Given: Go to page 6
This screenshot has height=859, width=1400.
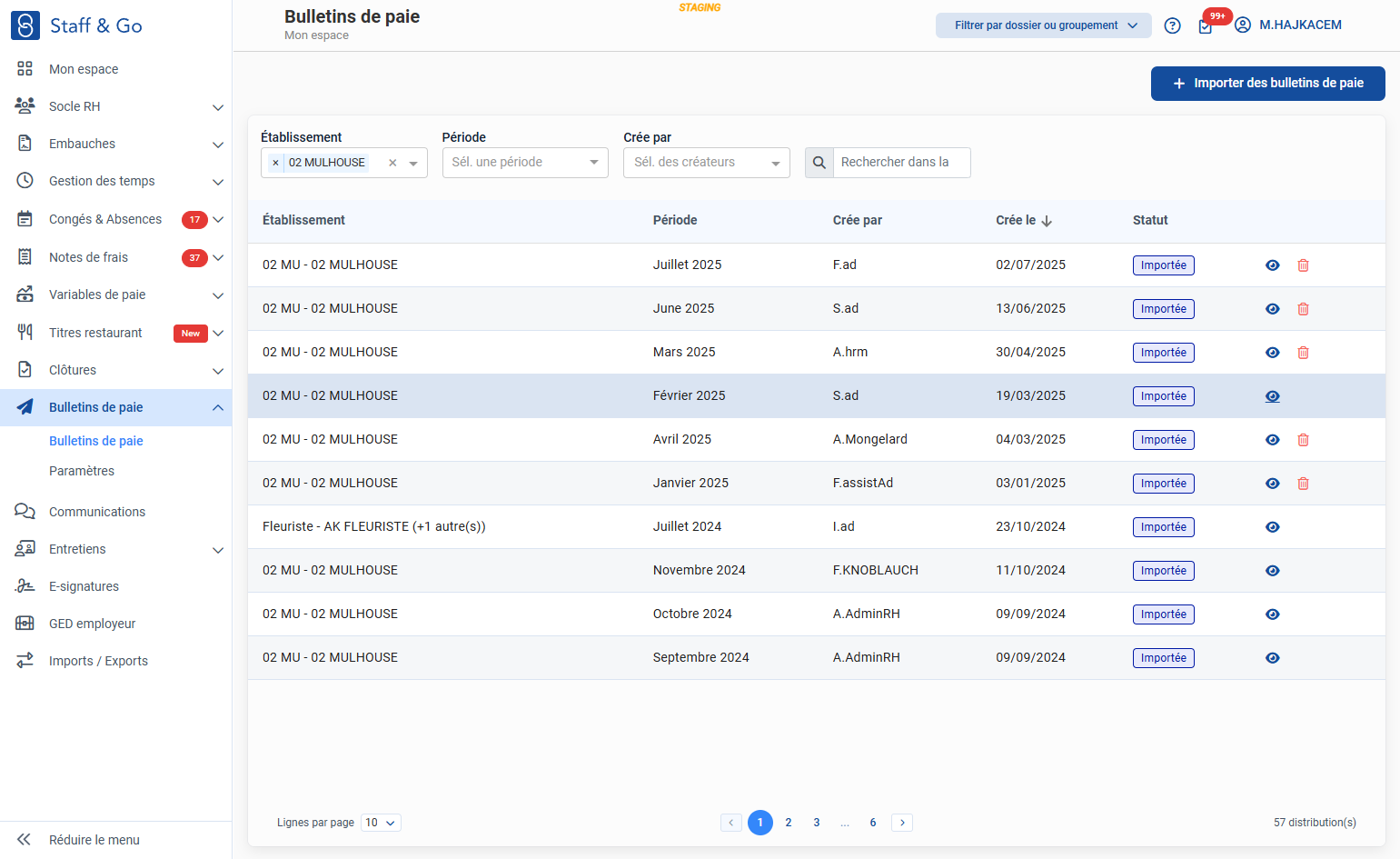Looking at the screenshot, I should point(873,823).
